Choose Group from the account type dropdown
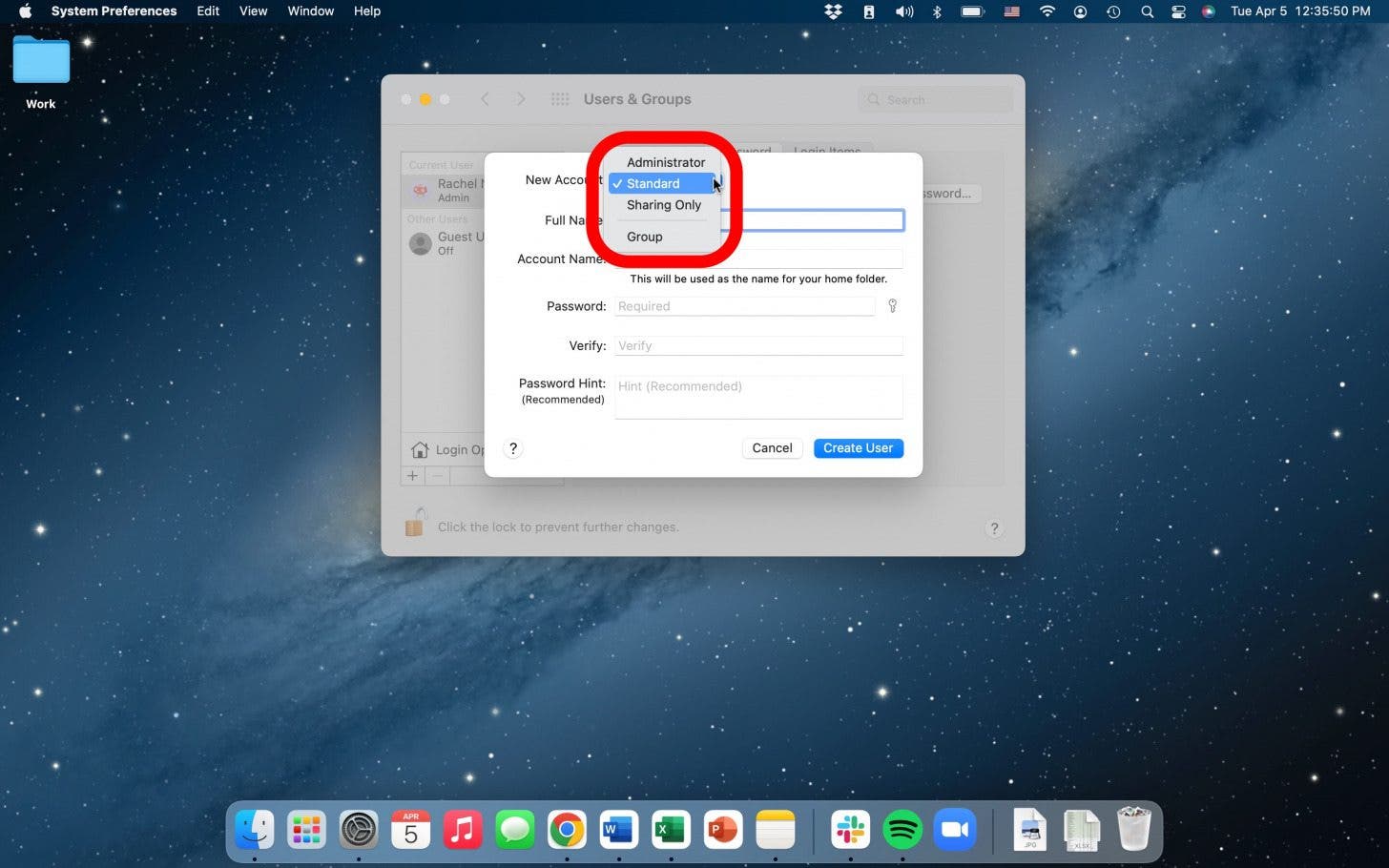Viewport: 1389px width, 868px height. tap(644, 236)
